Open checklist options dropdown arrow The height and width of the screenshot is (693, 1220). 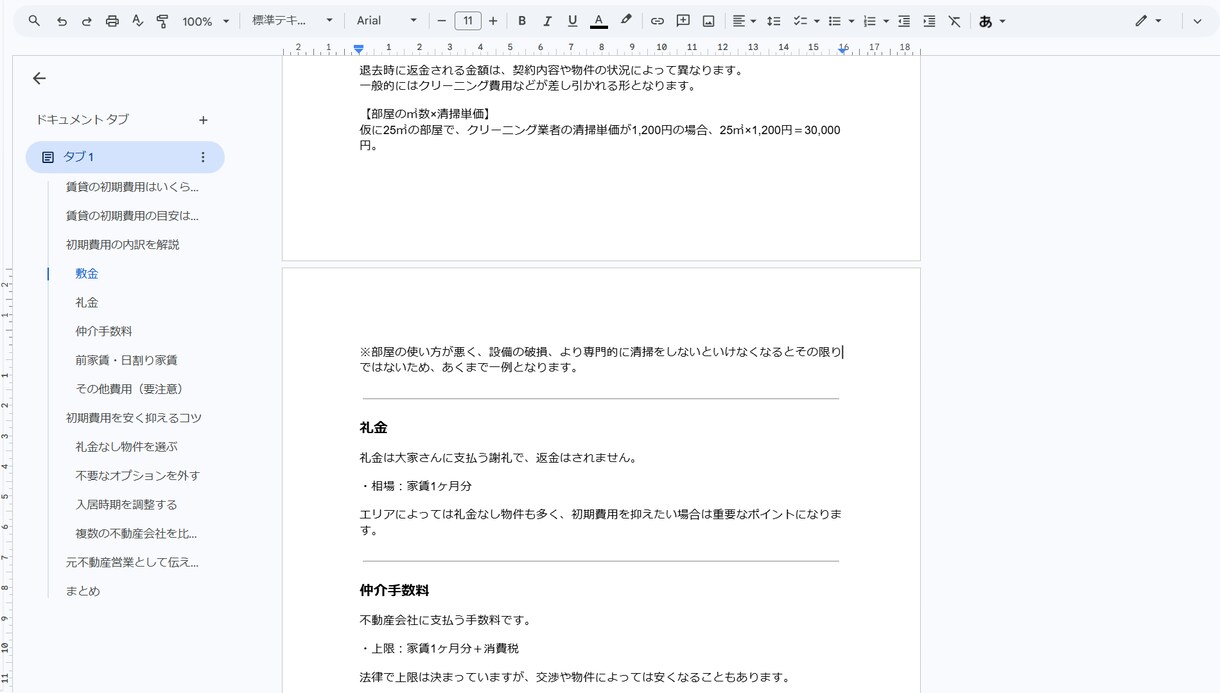click(x=816, y=21)
